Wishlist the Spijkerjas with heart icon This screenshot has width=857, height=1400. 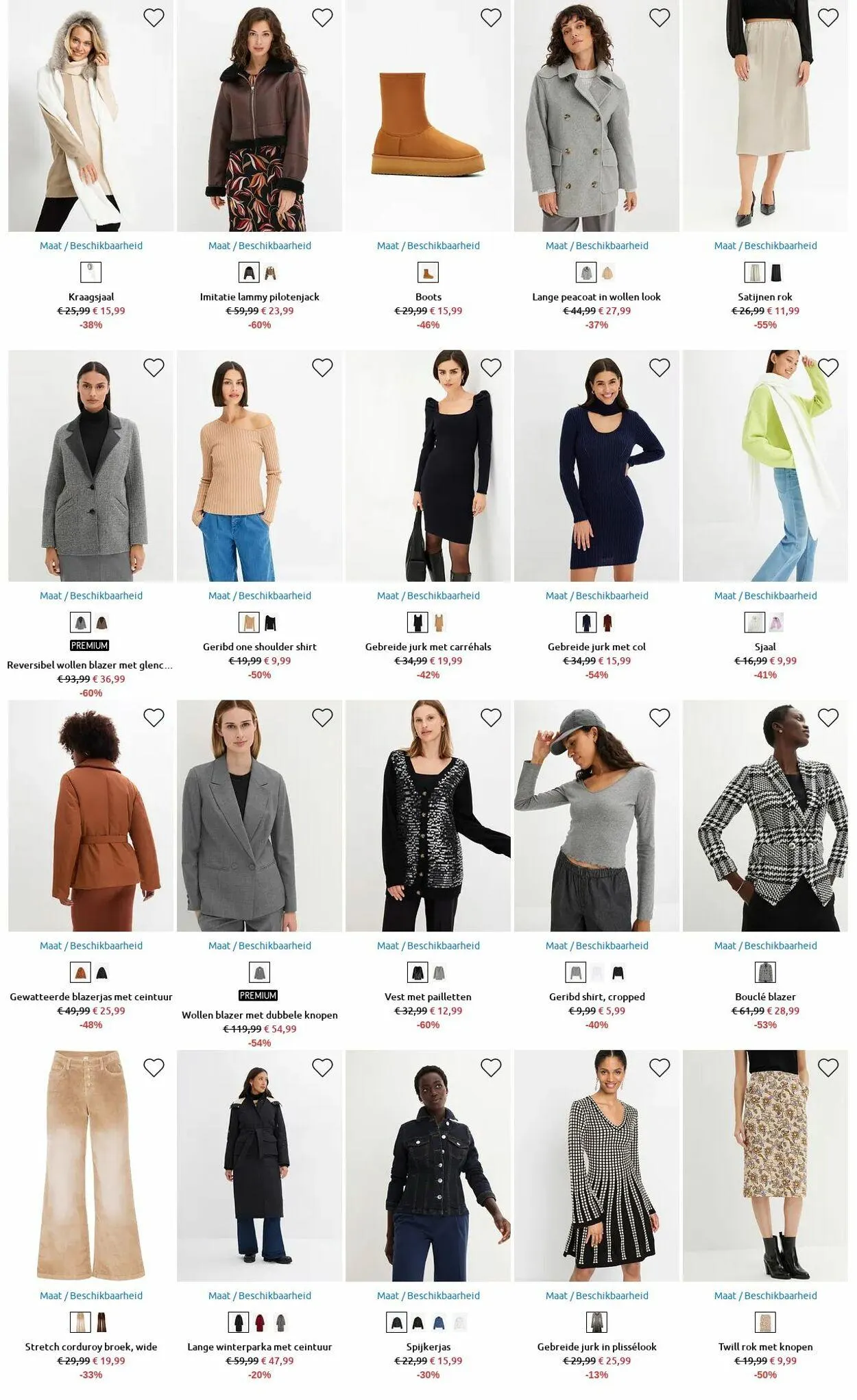pos(491,1067)
